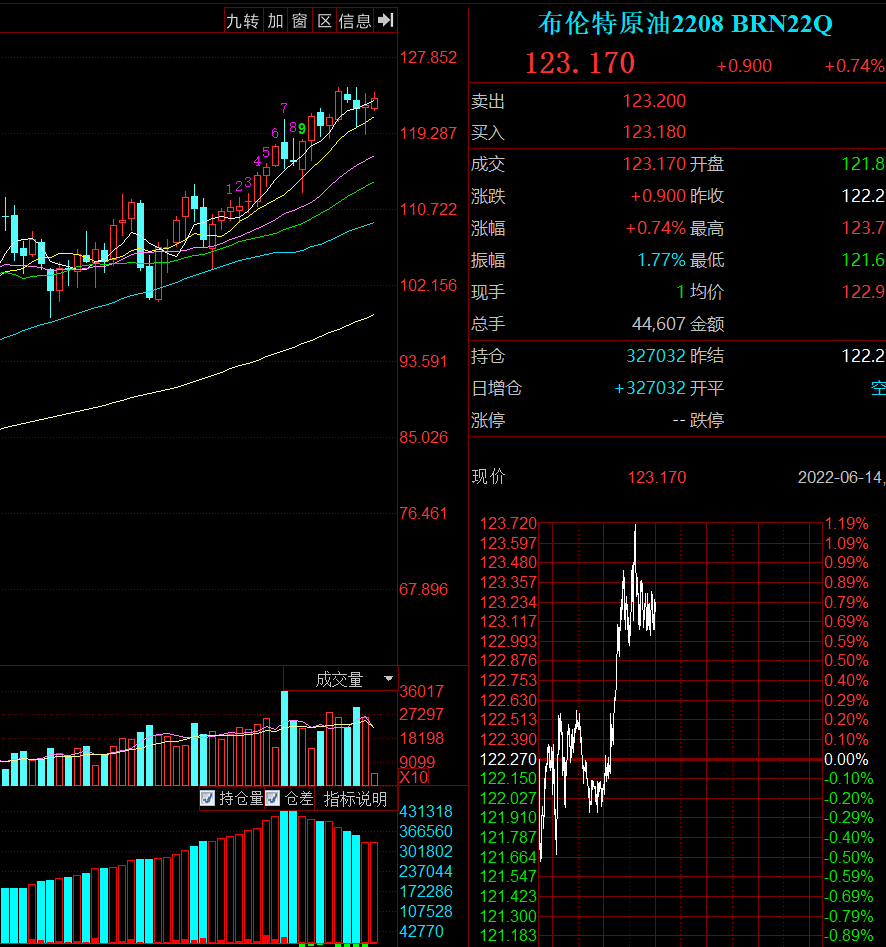Click the 加 toolbar button
This screenshot has width=886, height=947.
(x=275, y=21)
